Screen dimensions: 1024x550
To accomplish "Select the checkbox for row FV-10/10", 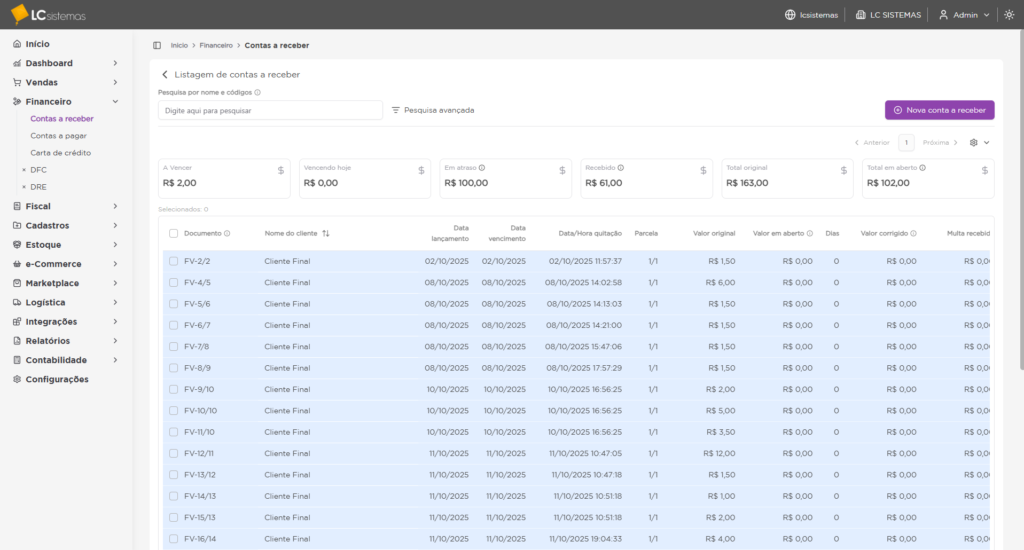I will pos(174,411).
